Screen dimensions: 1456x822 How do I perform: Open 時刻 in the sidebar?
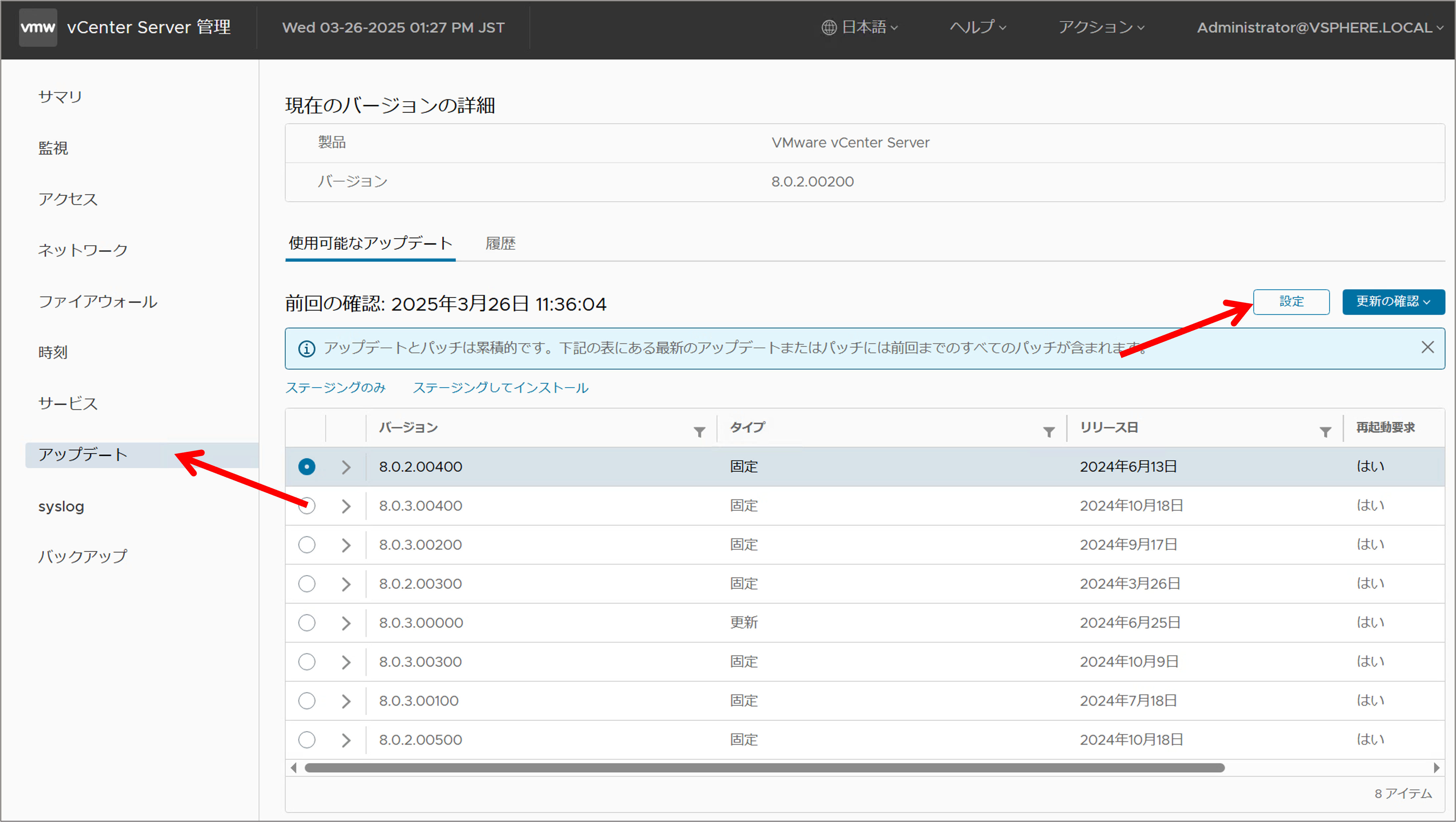(53, 352)
